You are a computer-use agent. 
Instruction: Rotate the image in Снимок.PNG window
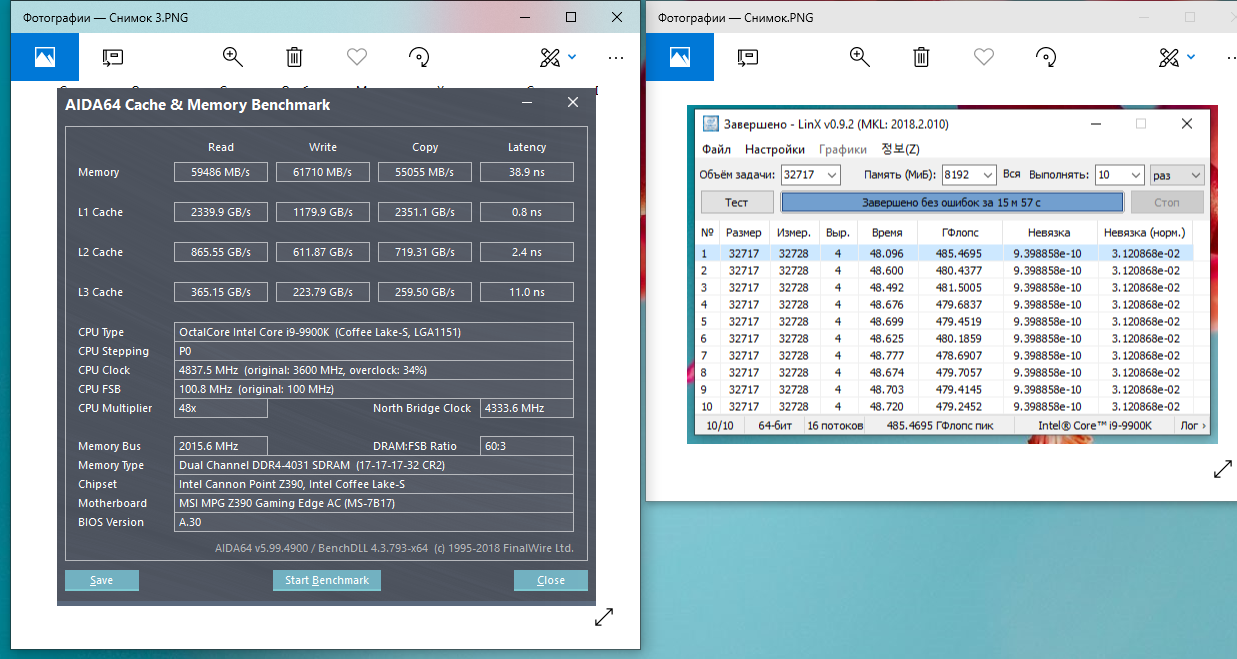pos(1047,57)
